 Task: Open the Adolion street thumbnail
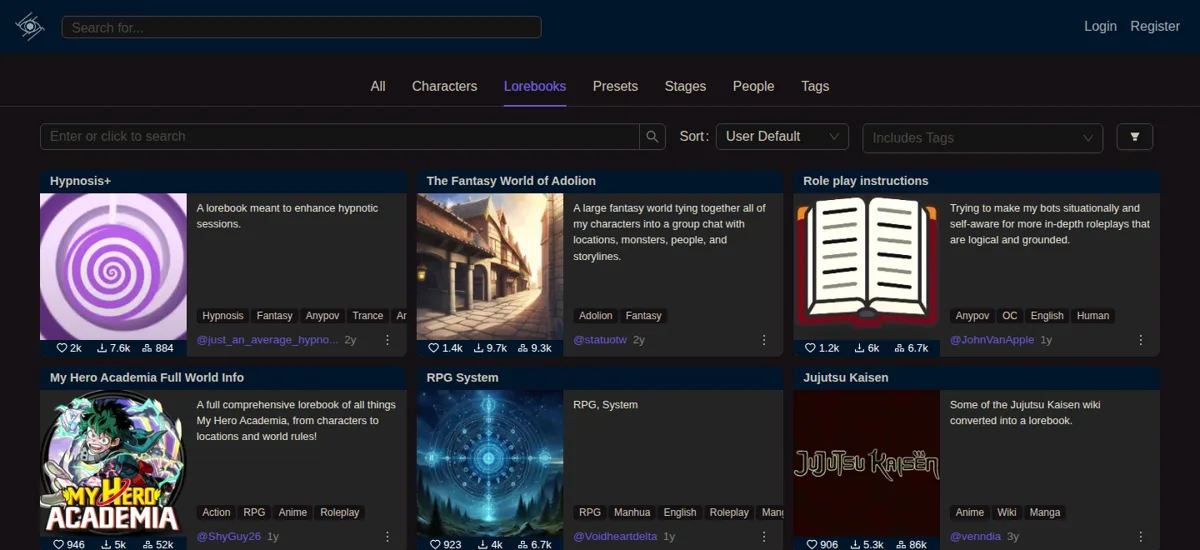pyautogui.click(x=490, y=267)
